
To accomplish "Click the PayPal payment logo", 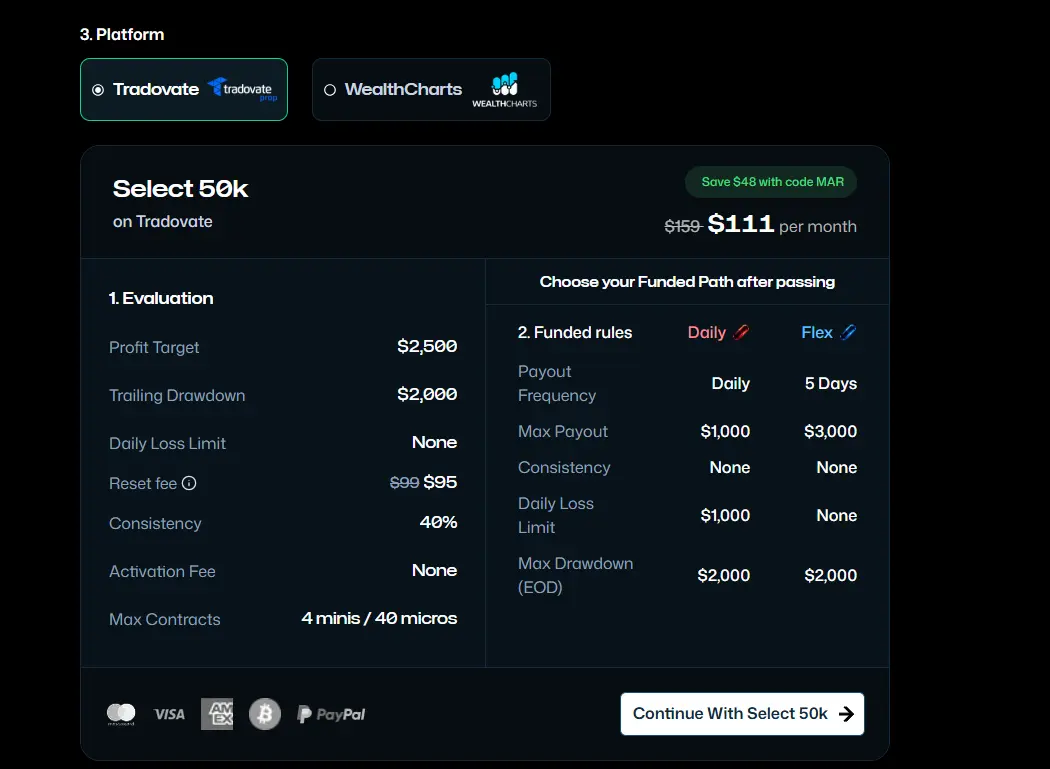I will coord(331,714).
